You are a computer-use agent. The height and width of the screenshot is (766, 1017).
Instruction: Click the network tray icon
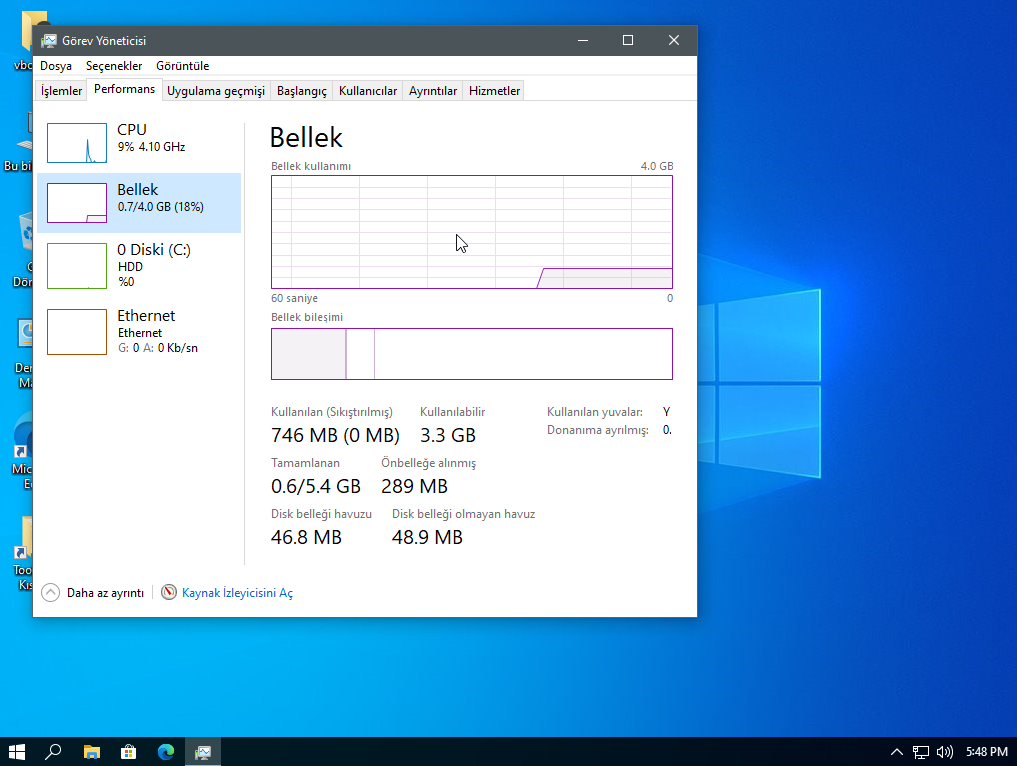point(920,752)
